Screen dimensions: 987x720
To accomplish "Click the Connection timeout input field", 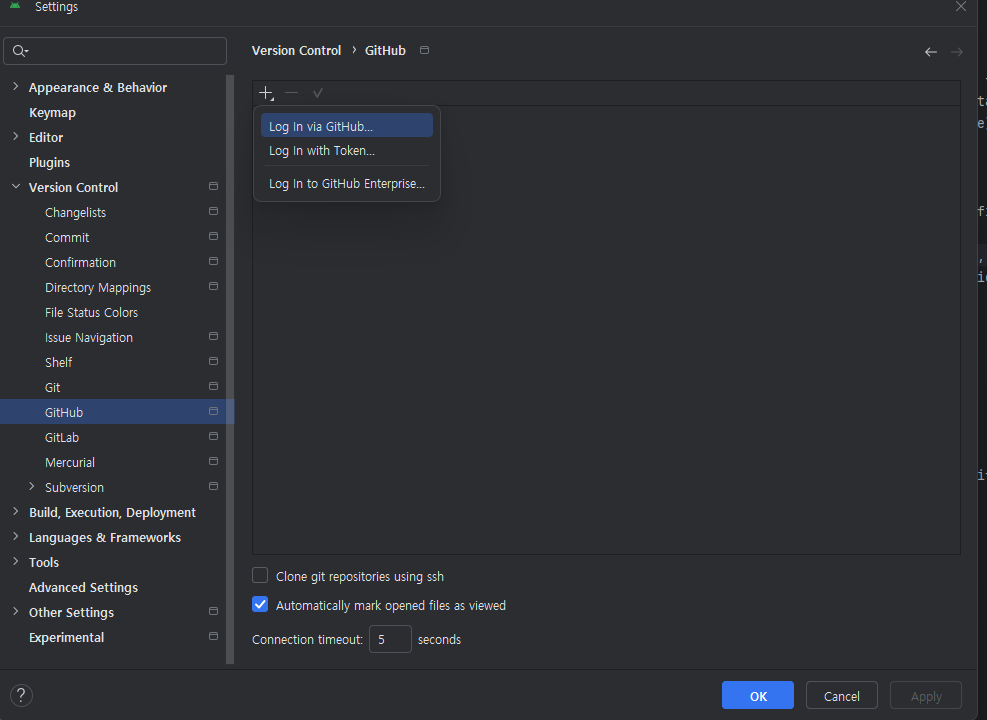I will coord(390,639).
